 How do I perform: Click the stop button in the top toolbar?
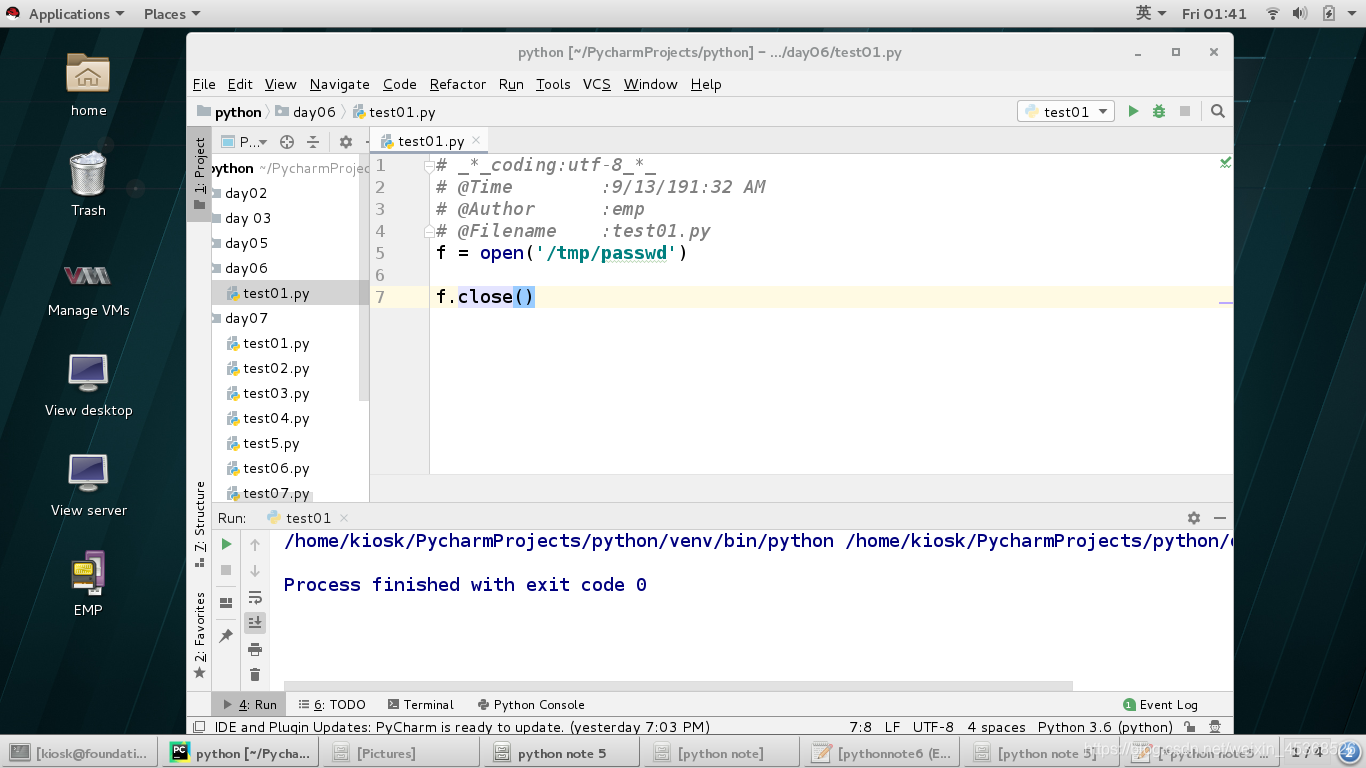pyautogui.click(x=1185, y=111)
